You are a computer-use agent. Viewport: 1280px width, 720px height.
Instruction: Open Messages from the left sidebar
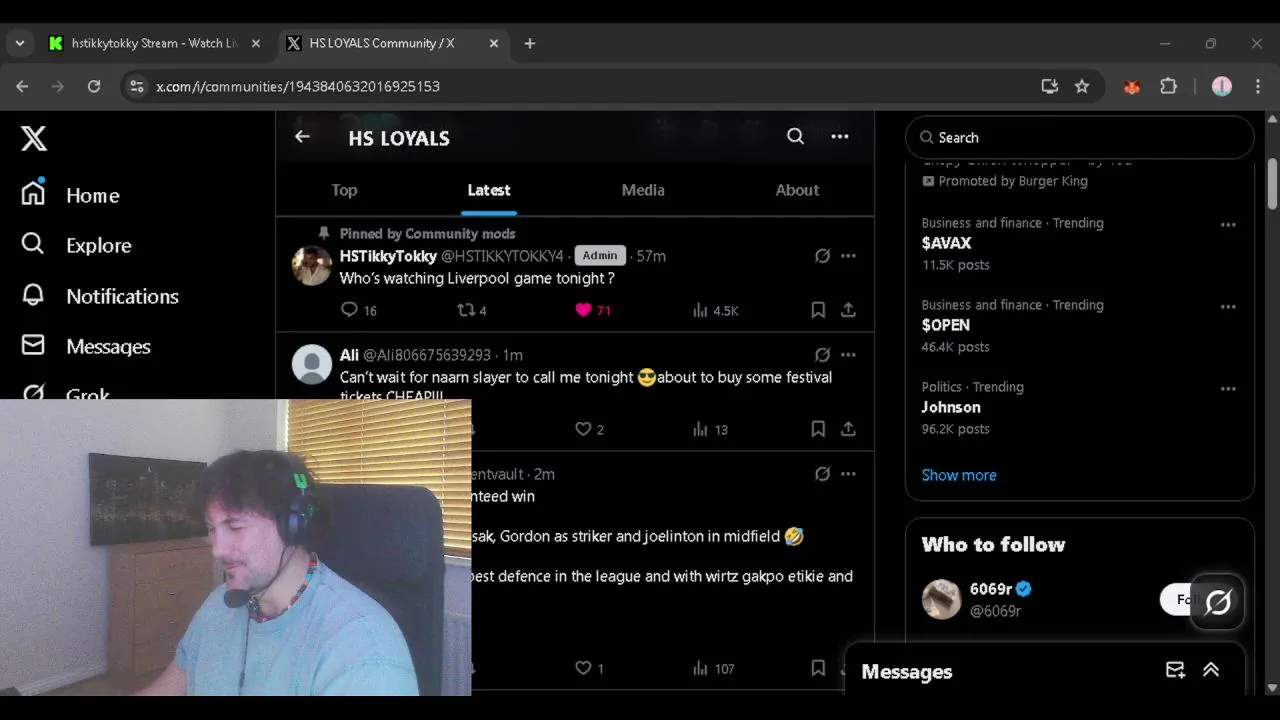86,346
